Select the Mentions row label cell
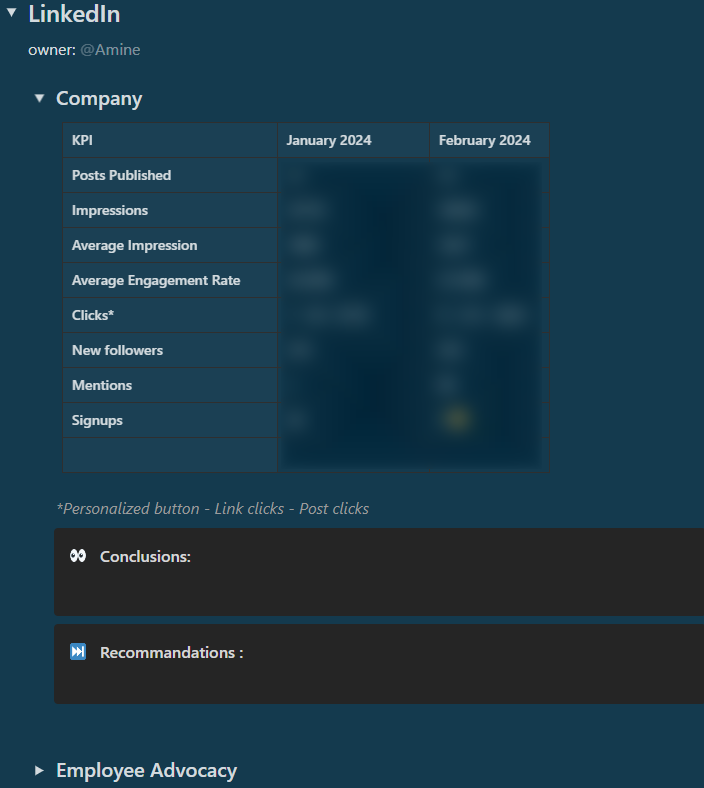The height and width of the screenshot is (788, 704). pos(102,385)
